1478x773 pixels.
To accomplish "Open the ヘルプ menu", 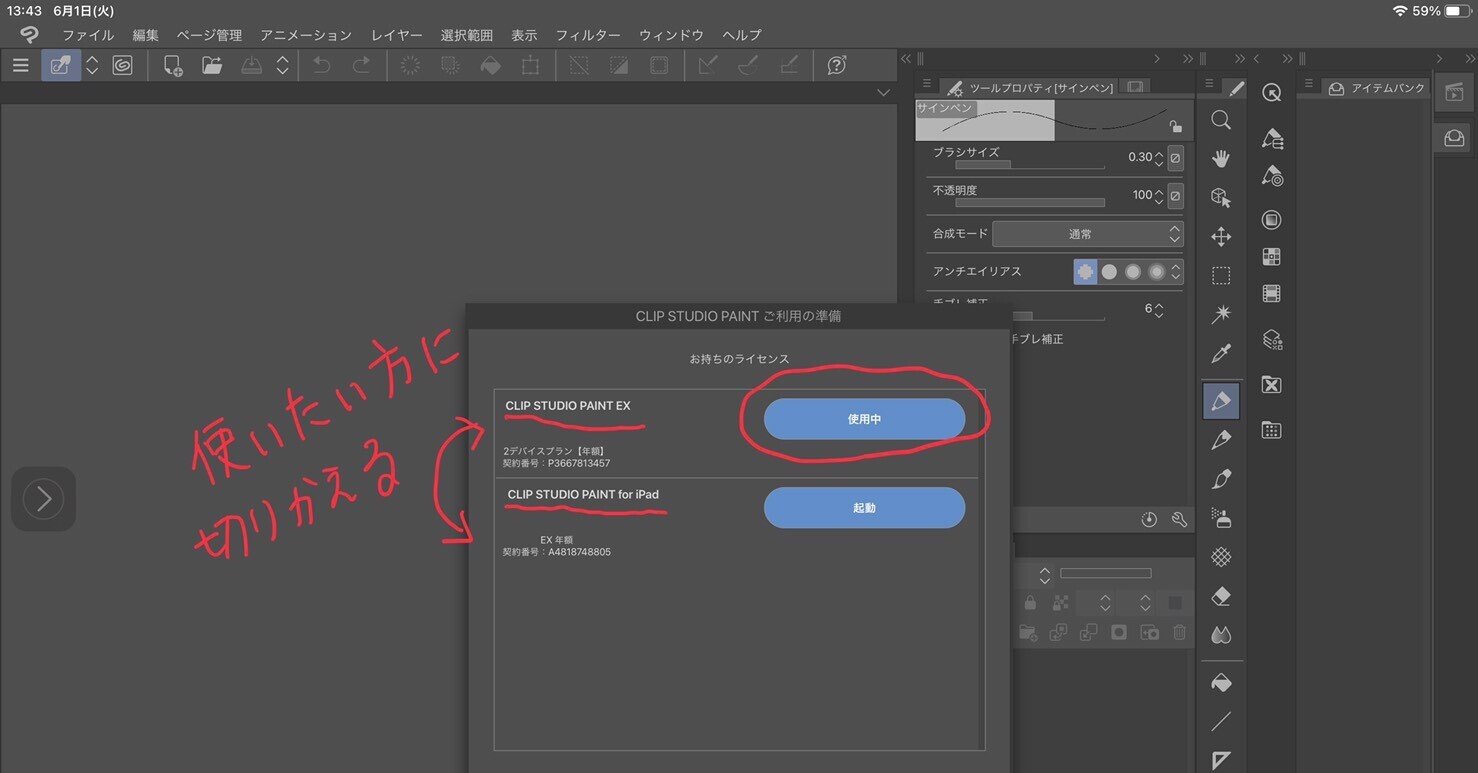I will 742,35.
